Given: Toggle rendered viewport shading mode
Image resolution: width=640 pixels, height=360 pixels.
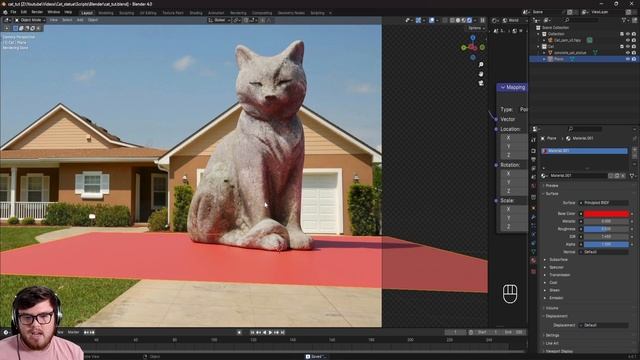Looking at the screenshot, I should (x=469, y=20).
